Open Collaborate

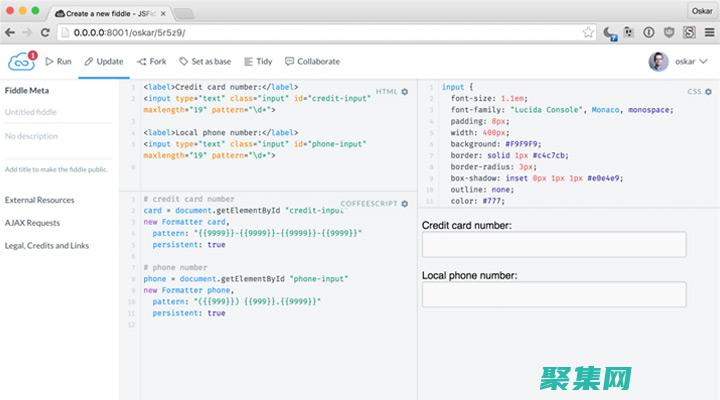coord(312,62)
